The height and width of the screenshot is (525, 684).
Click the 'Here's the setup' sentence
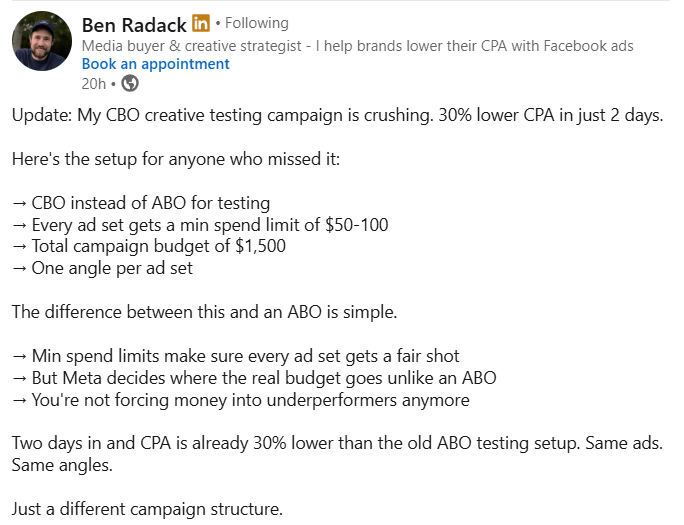click(176, 159)
